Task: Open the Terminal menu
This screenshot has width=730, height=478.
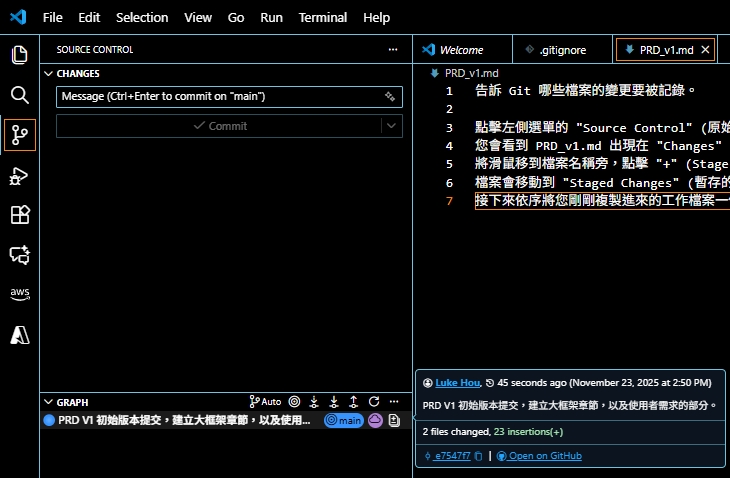Action: pos(323,18)
